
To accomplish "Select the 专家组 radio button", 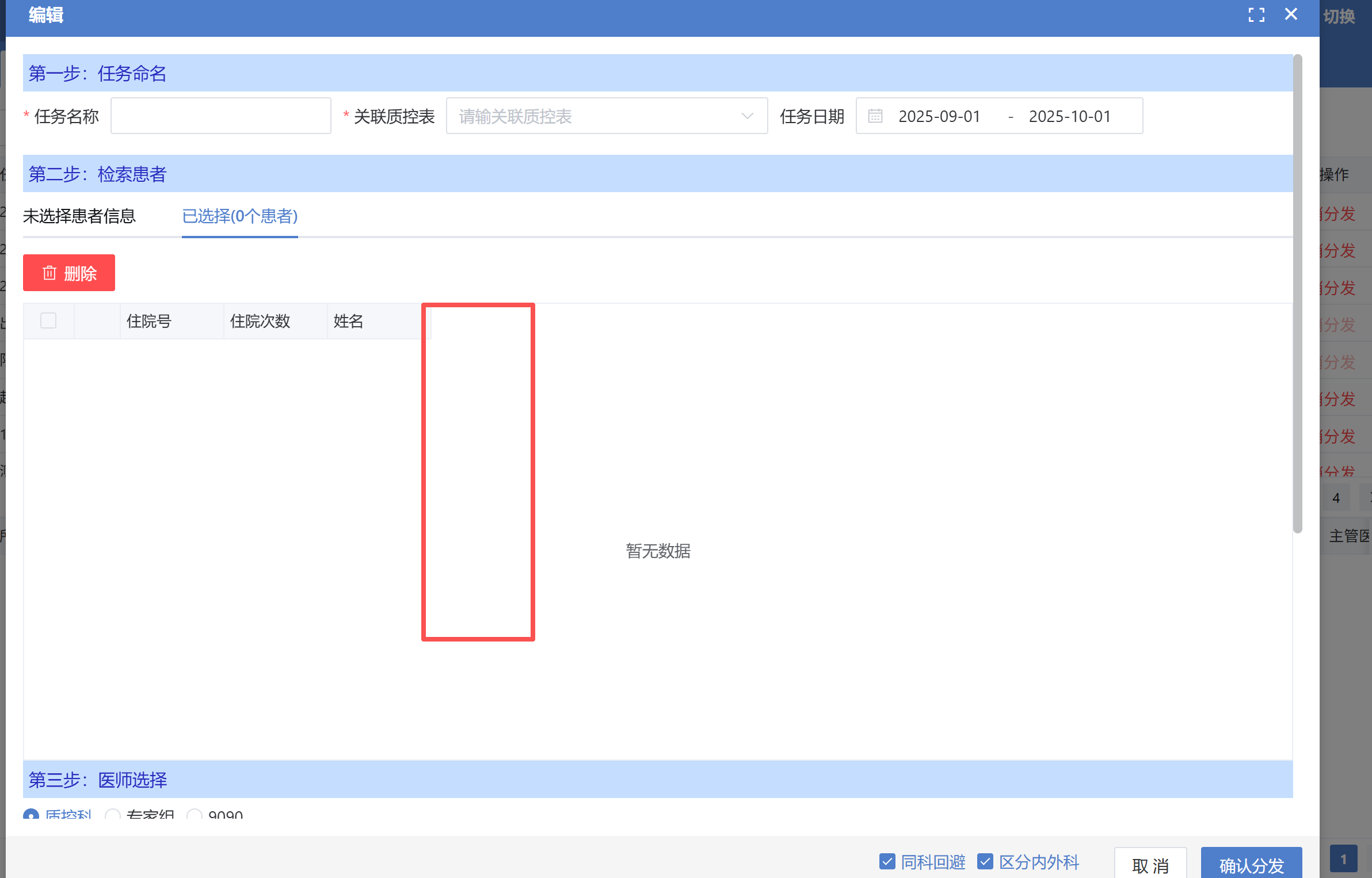I will pos(113,815).
